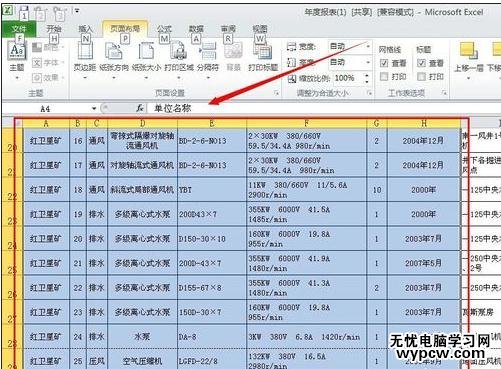Switch to the Data (数据) tab
Image resolution: width=501 pixels, height=369 pixels.
click(196, 29)
